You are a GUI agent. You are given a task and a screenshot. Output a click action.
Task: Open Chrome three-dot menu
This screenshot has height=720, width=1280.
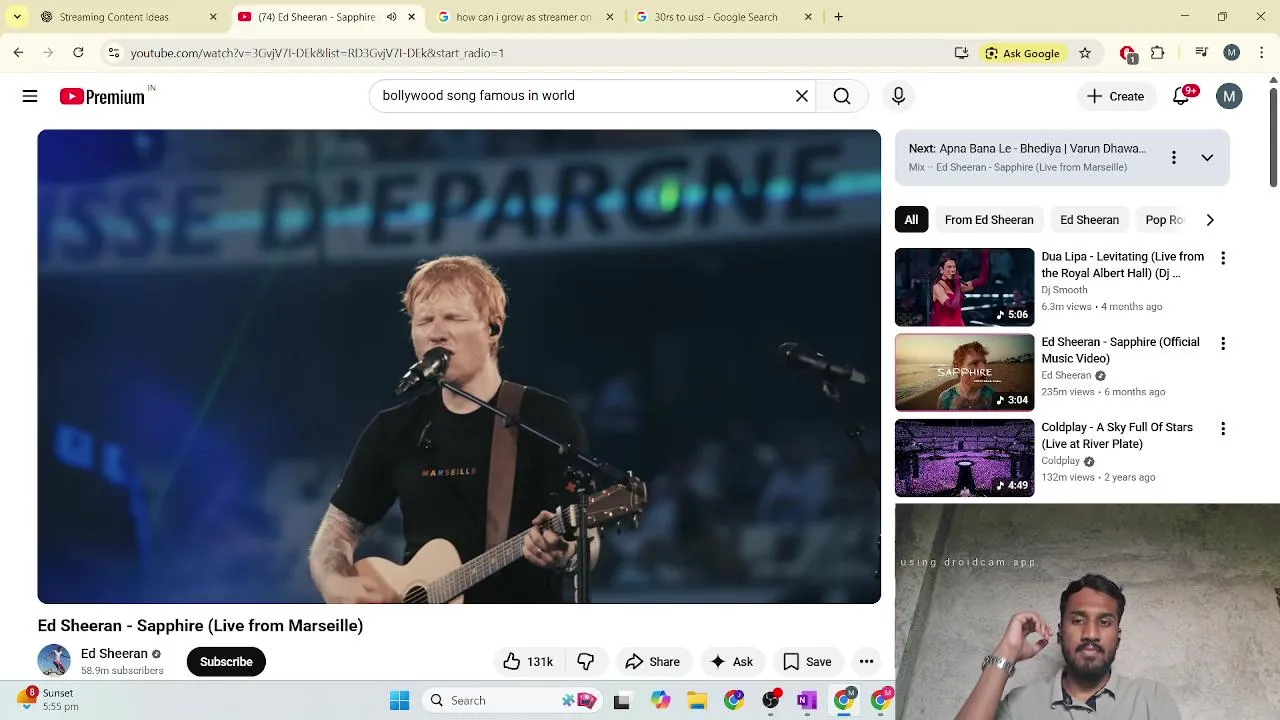(x=1262, y=53)
